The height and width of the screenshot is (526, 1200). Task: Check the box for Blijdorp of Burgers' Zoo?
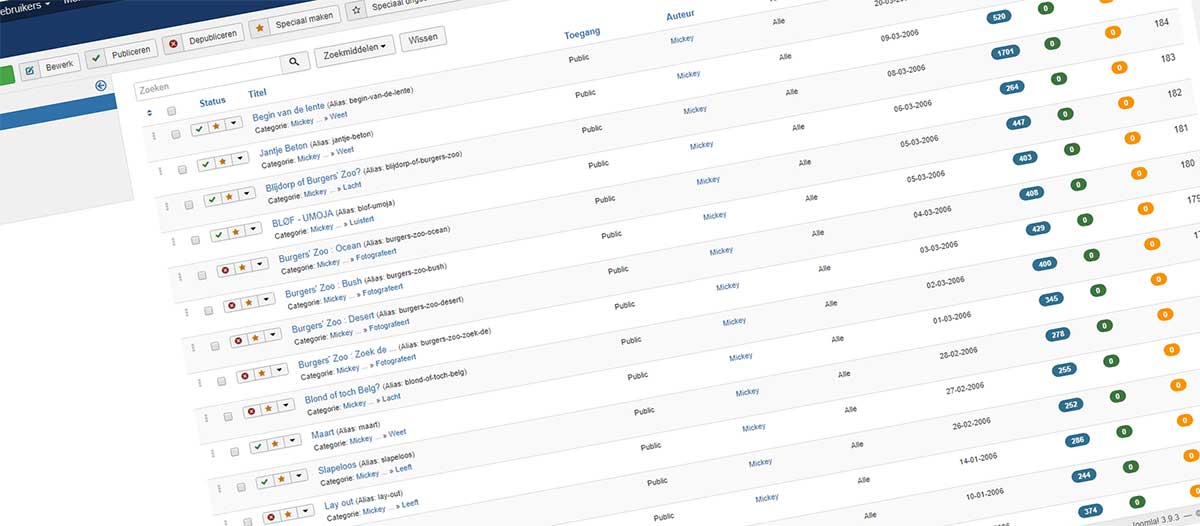click(x=188, y=205)
